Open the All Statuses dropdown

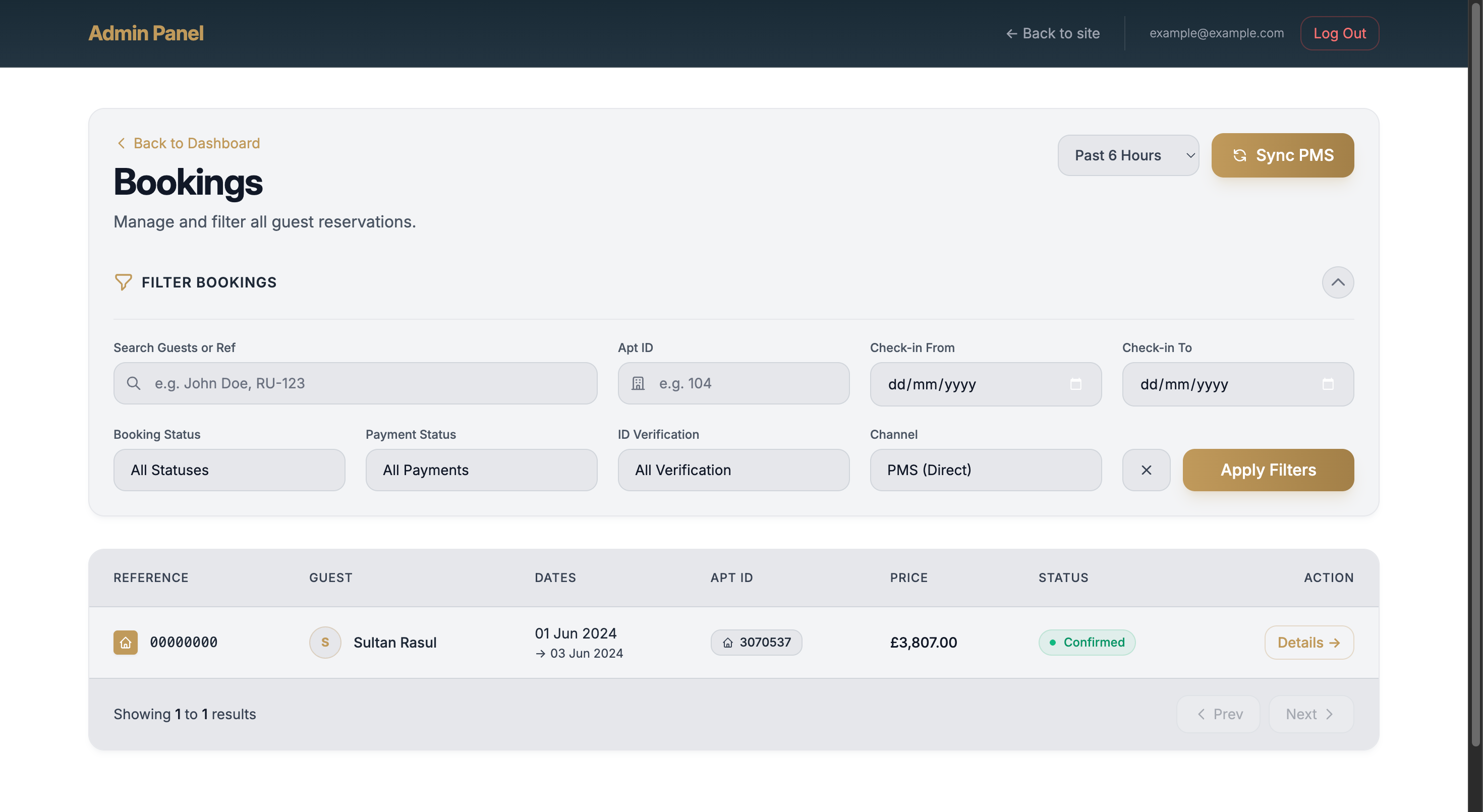point(229,470)
